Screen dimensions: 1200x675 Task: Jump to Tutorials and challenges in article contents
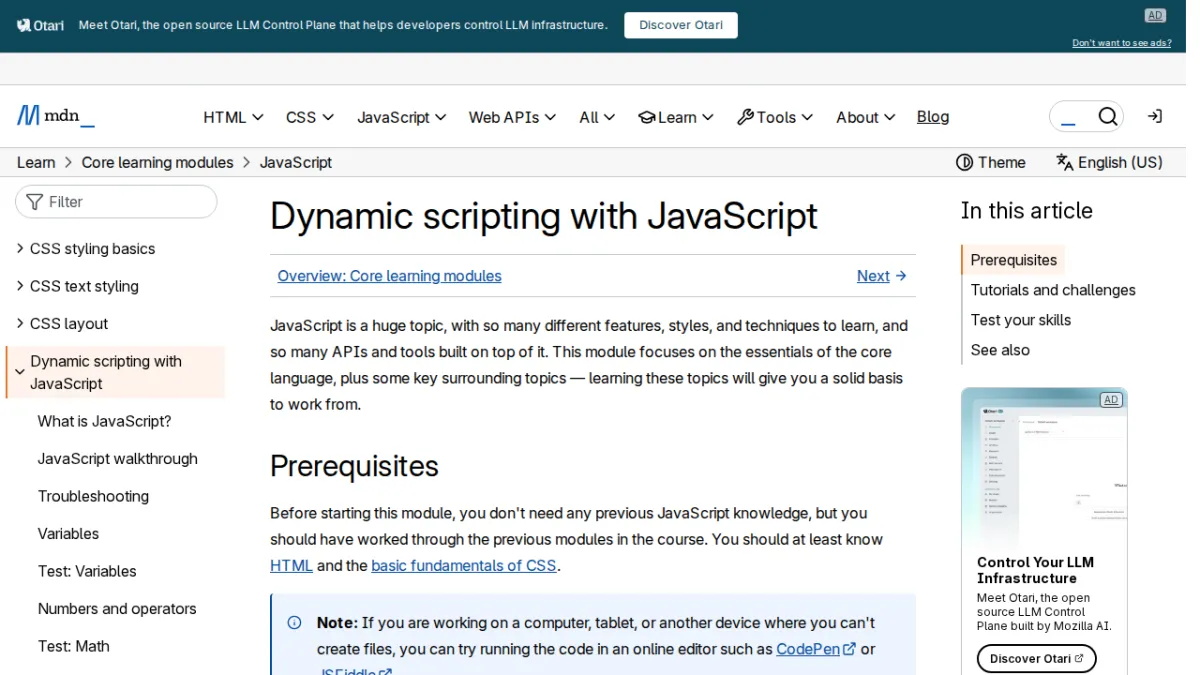coord(1053,290)
